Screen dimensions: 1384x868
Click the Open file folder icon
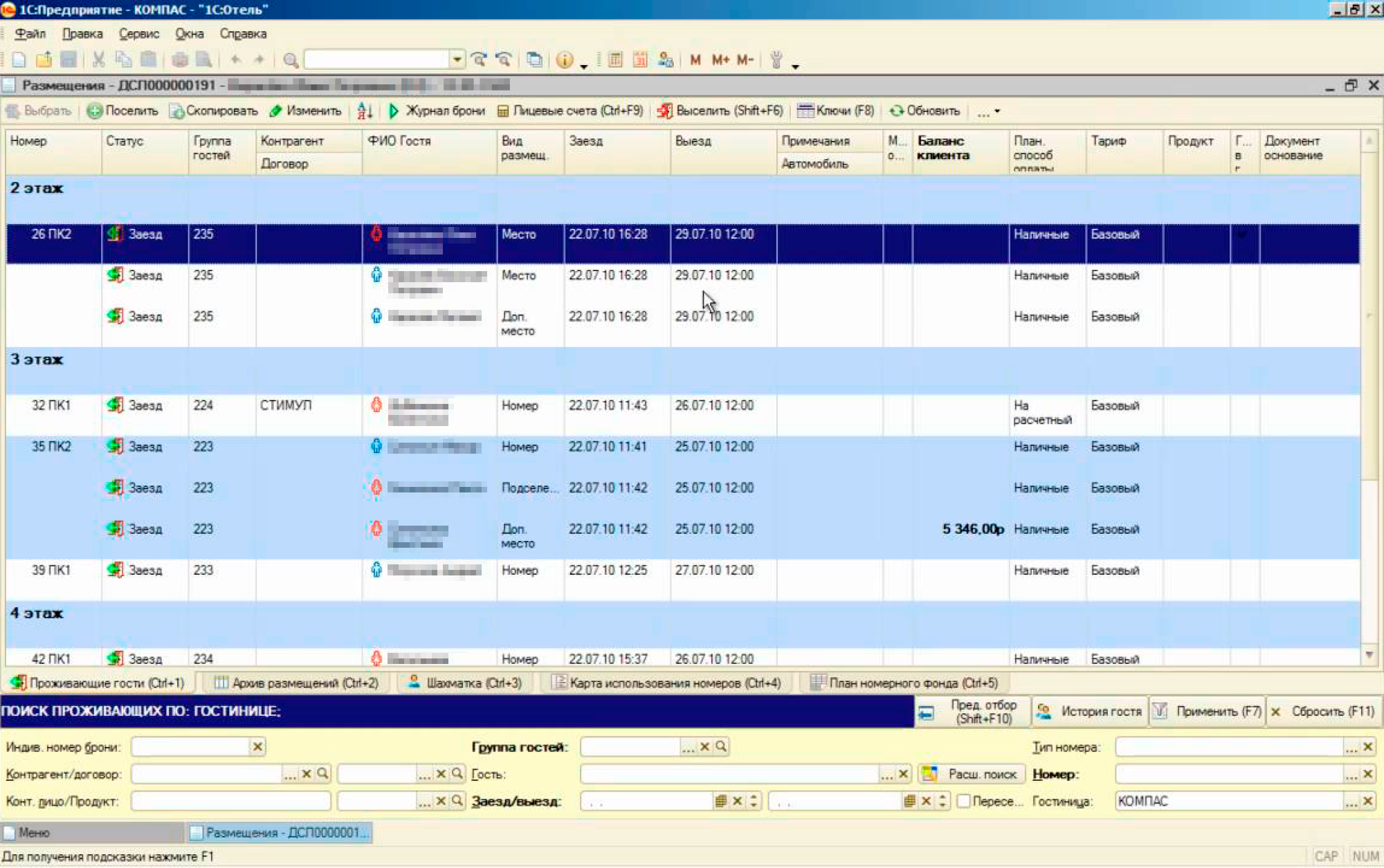click(44, 60)
